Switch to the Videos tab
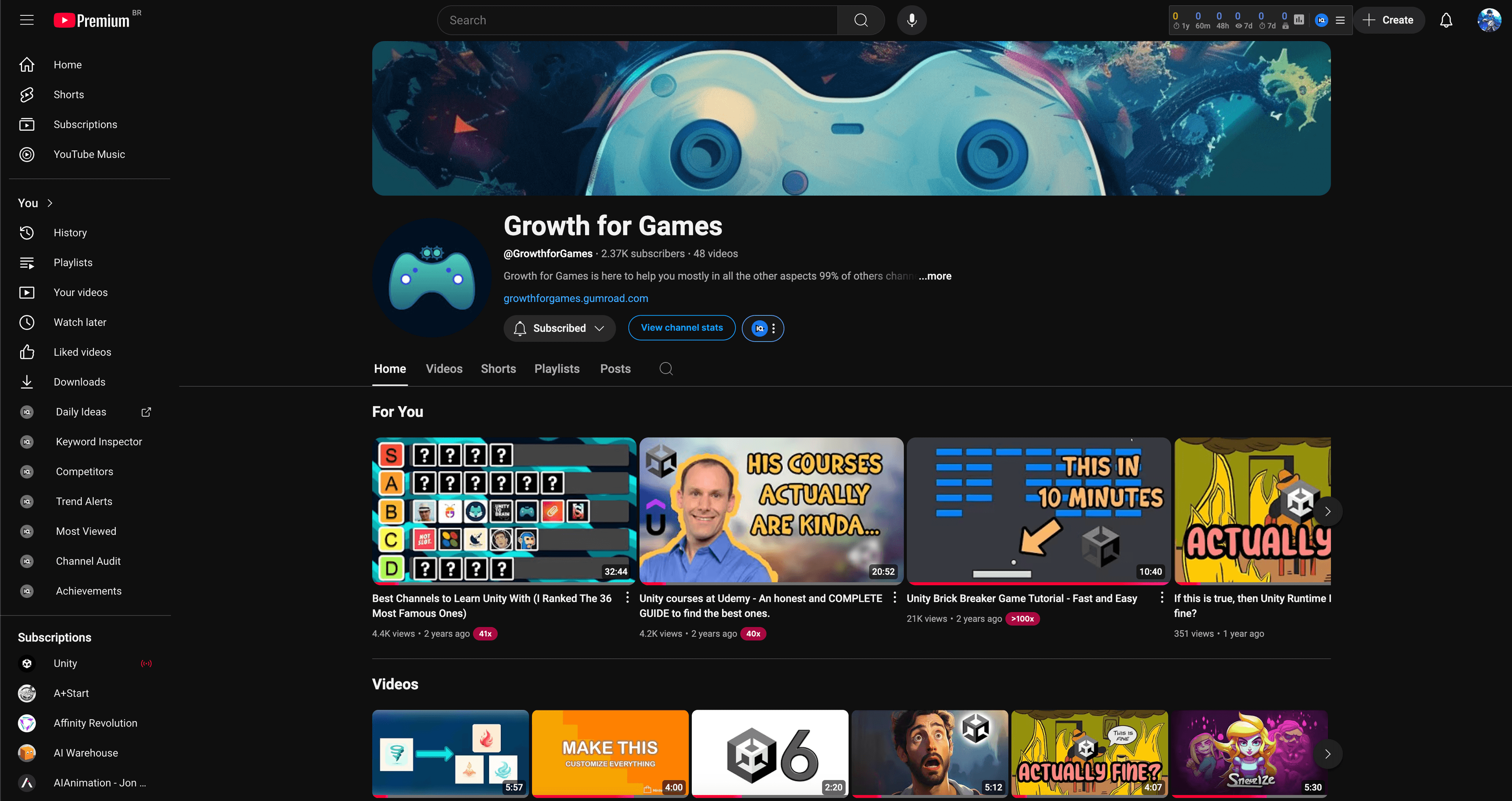 tap(444, 368)
